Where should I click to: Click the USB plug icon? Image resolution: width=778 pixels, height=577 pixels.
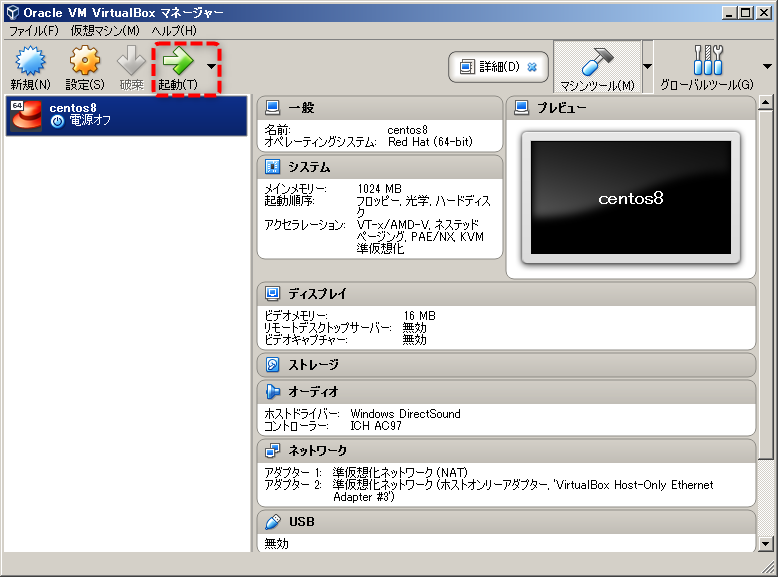272,522
